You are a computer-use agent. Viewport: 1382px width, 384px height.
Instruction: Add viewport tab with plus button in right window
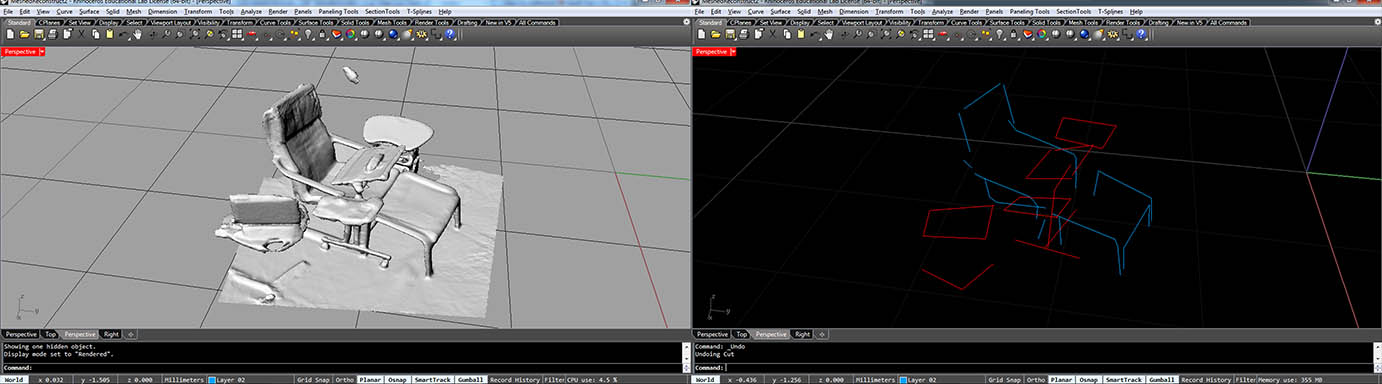coord(823,334)
